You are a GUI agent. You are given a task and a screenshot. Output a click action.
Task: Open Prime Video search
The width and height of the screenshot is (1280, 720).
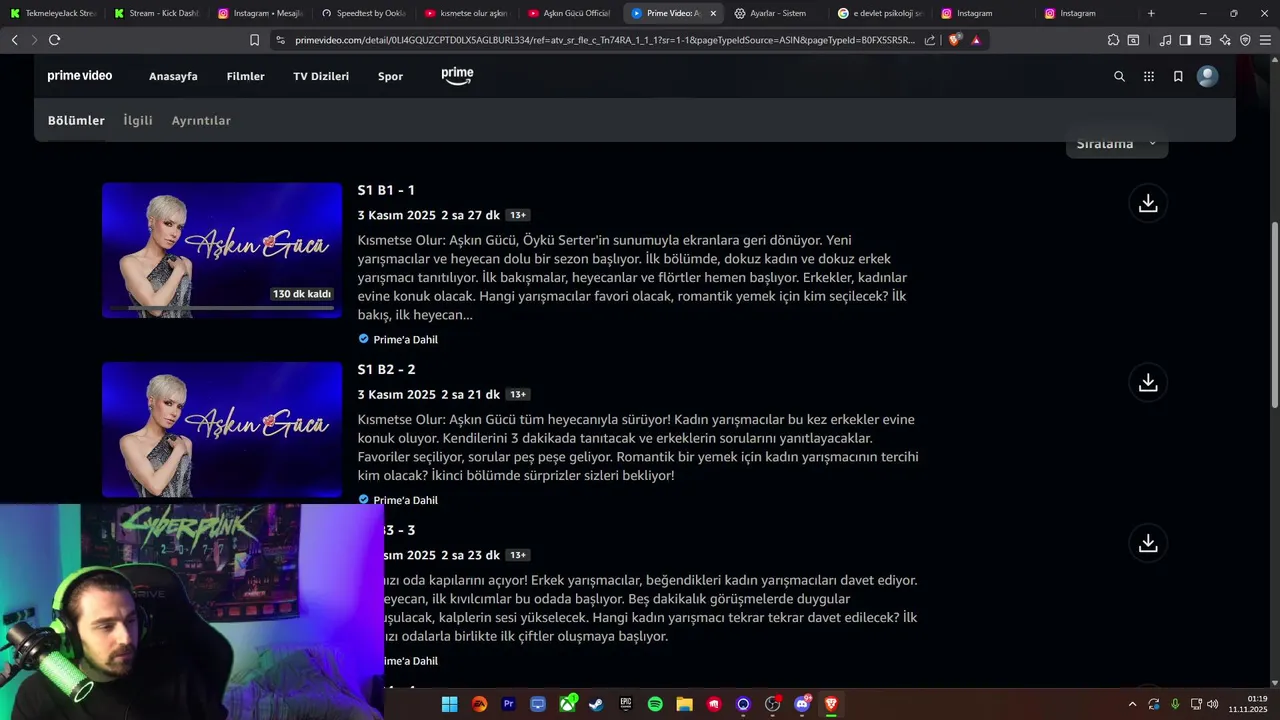click(x=1119, y=76)
